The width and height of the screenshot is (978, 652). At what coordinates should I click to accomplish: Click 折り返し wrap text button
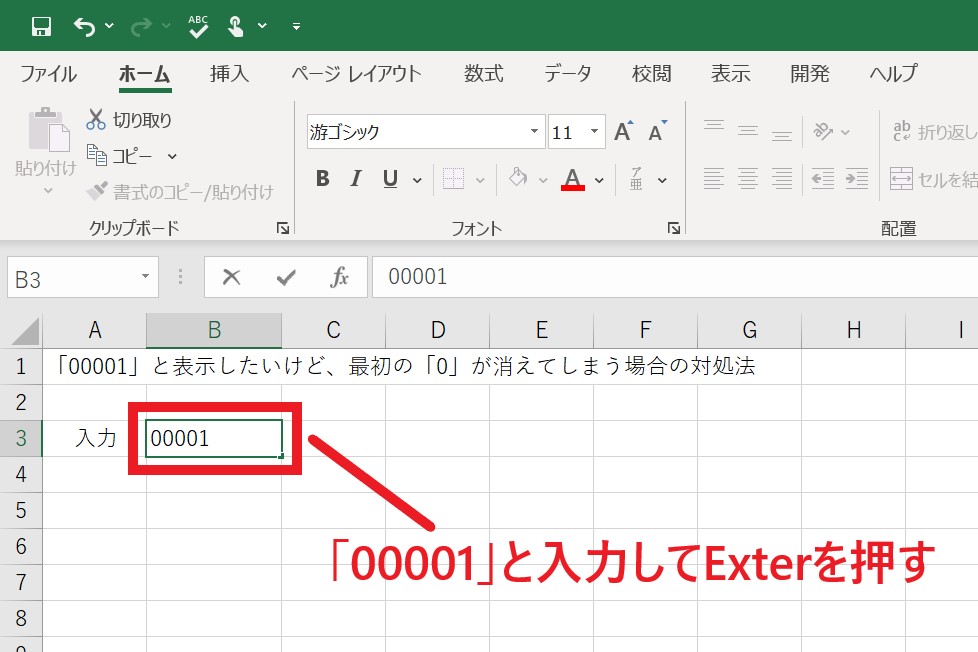click(934, 131)
